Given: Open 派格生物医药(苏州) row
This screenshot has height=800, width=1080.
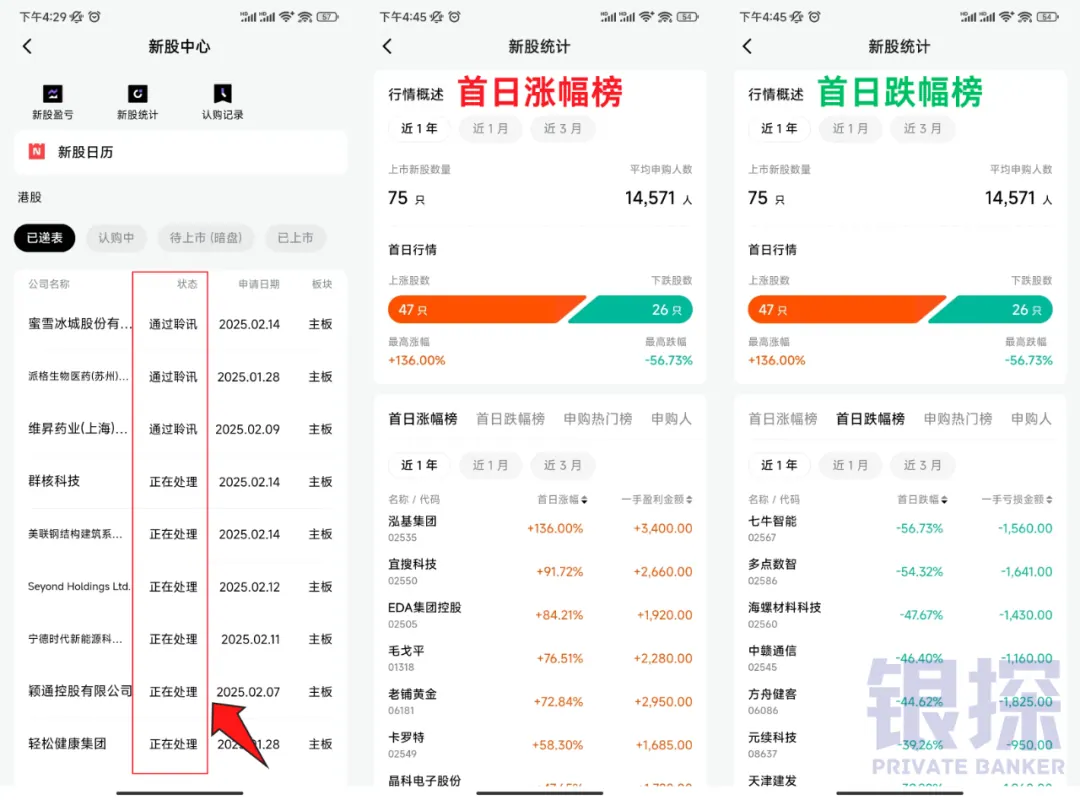Looking at the screenshot, I should pos(180,376).
